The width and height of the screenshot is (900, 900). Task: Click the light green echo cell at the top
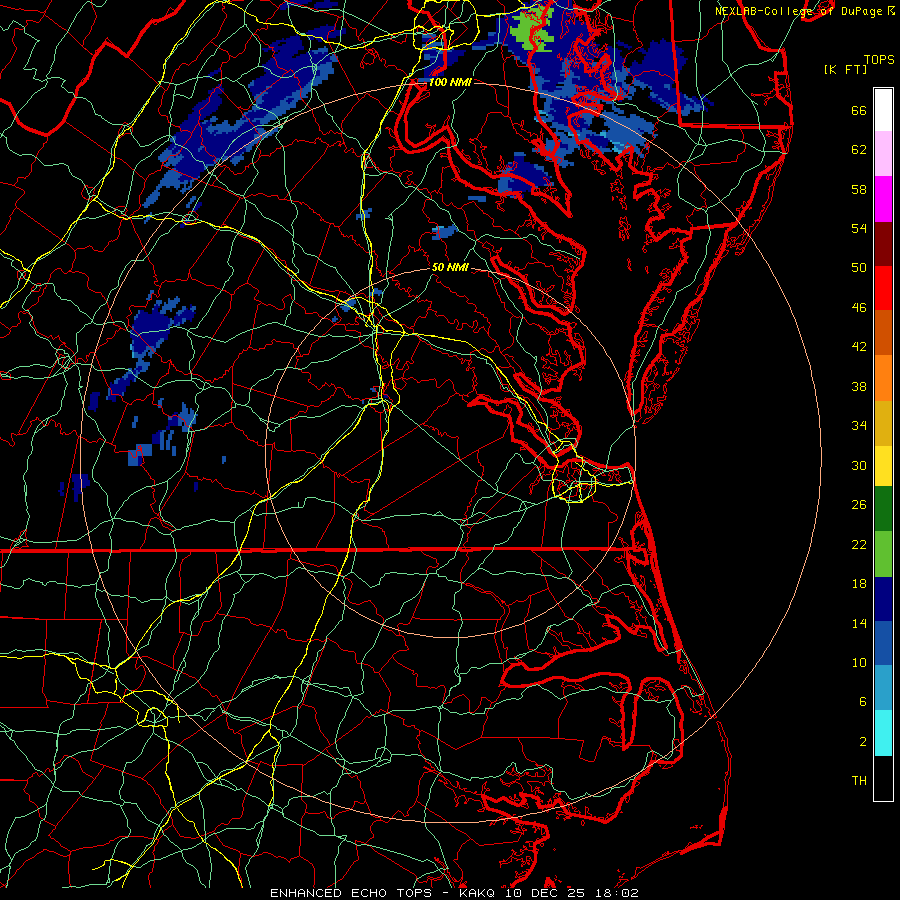[532, 30]
